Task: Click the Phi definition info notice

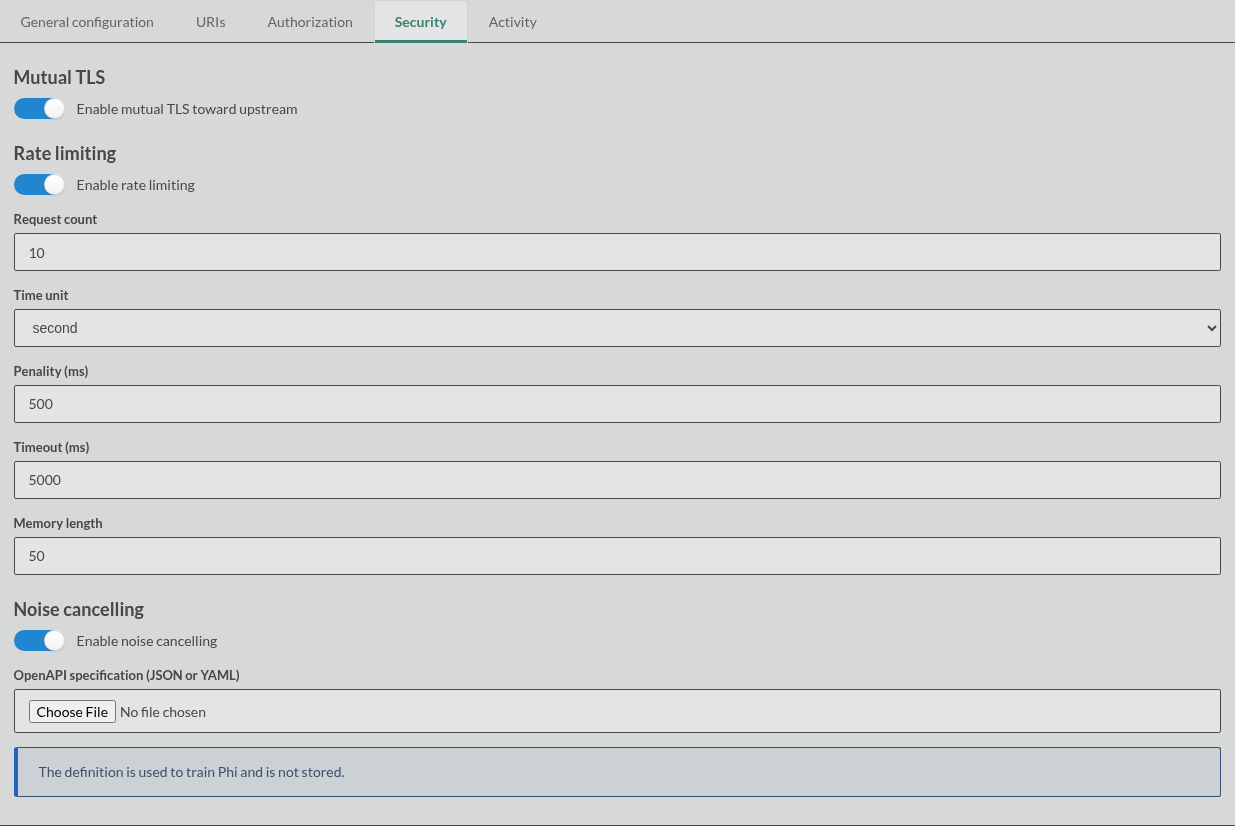Action: point(617,772)
